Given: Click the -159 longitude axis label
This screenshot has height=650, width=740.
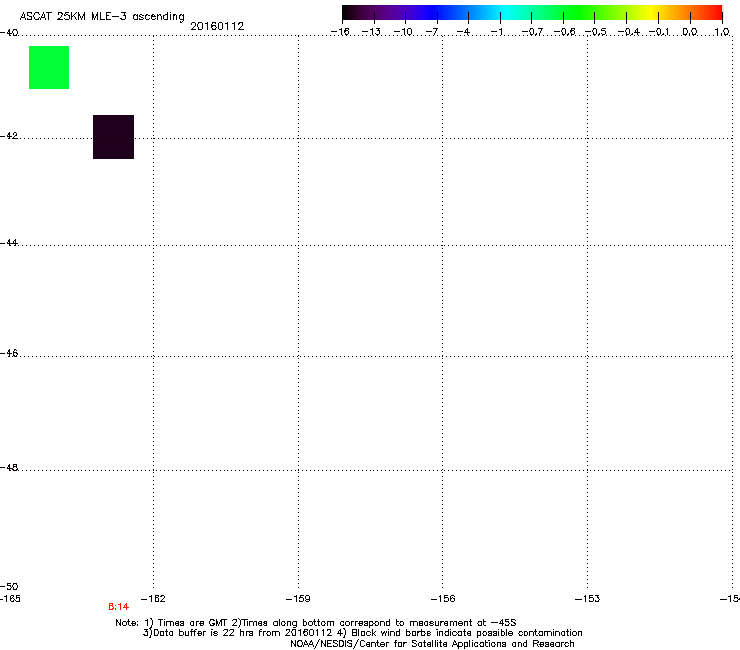Looking at the screenshot, I should coord(298,599).
